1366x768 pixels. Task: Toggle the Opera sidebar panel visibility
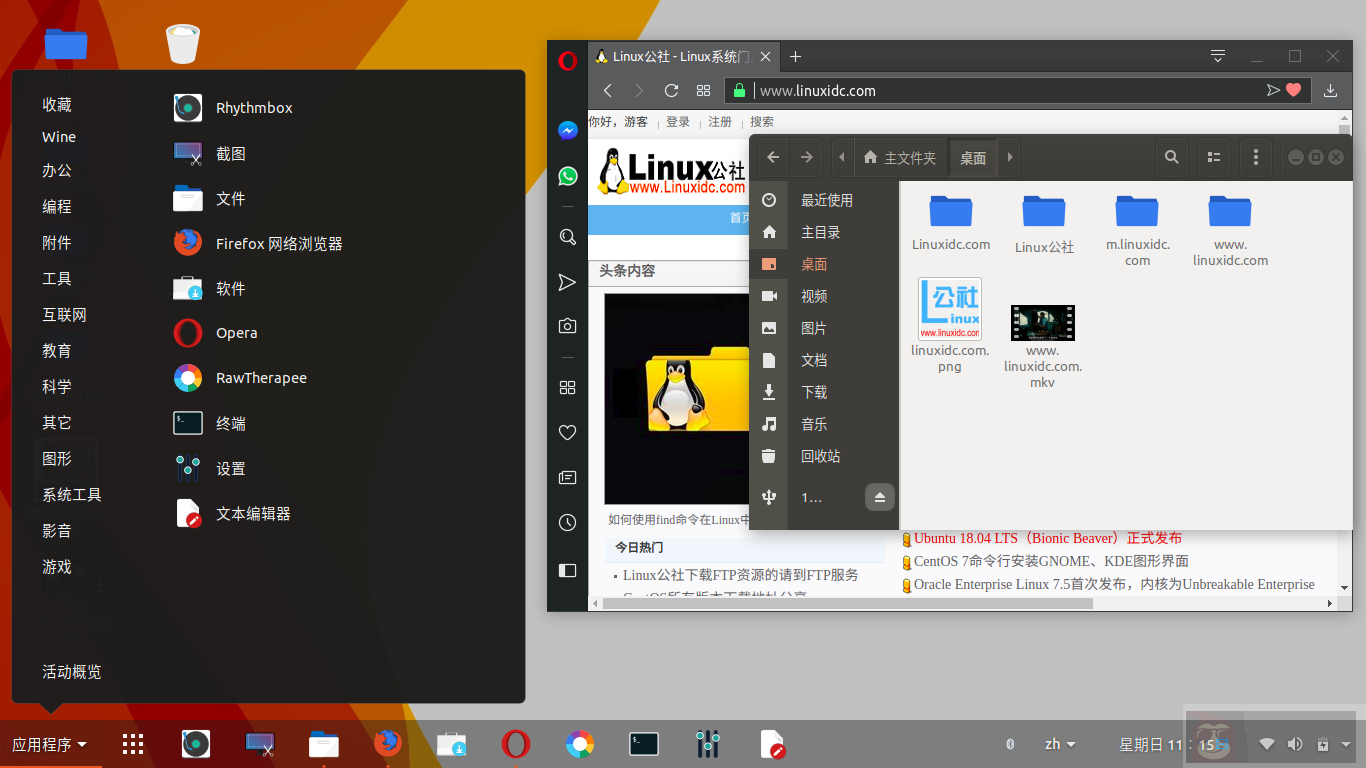tap(567, 570)
